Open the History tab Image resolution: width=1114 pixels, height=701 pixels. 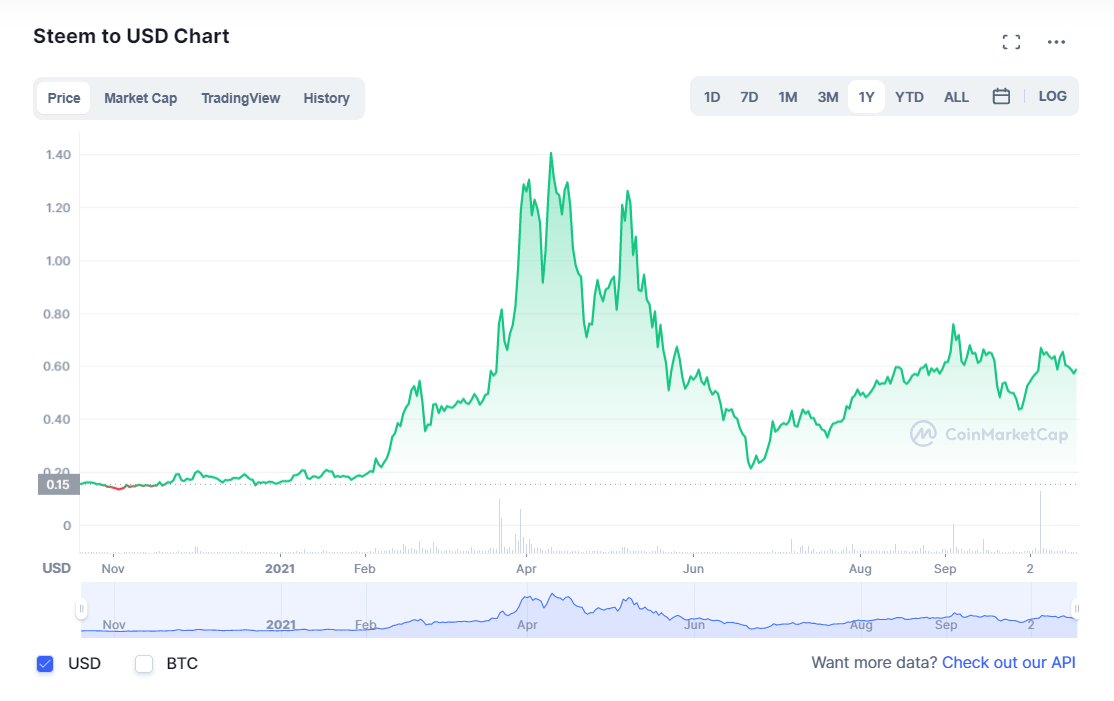pos(326,98)
